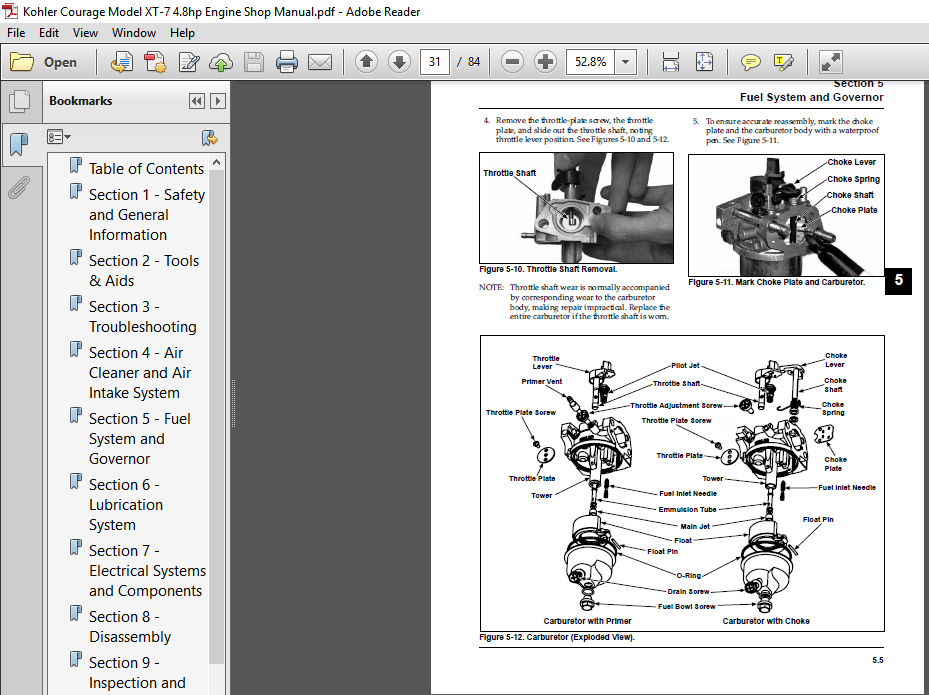Click the Figure 5-11 choke plate photo
Viewport: 929px width, 695px height.
point(786,215)
